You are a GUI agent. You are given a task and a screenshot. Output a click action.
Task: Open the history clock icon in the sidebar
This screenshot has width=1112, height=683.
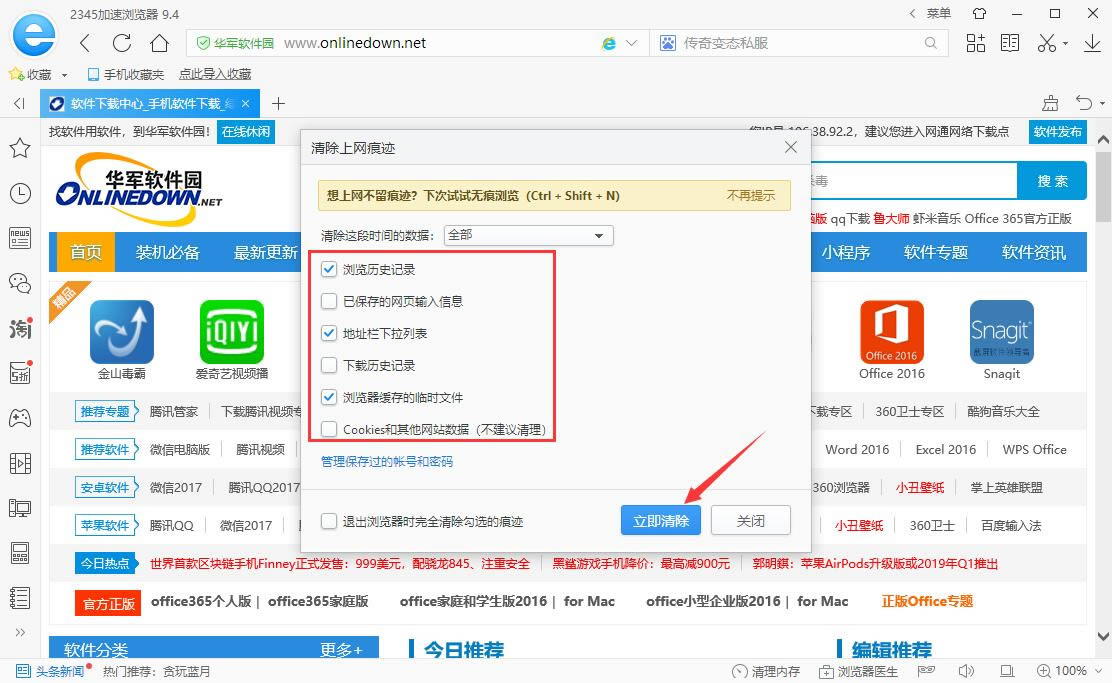[x=20, y=194]
